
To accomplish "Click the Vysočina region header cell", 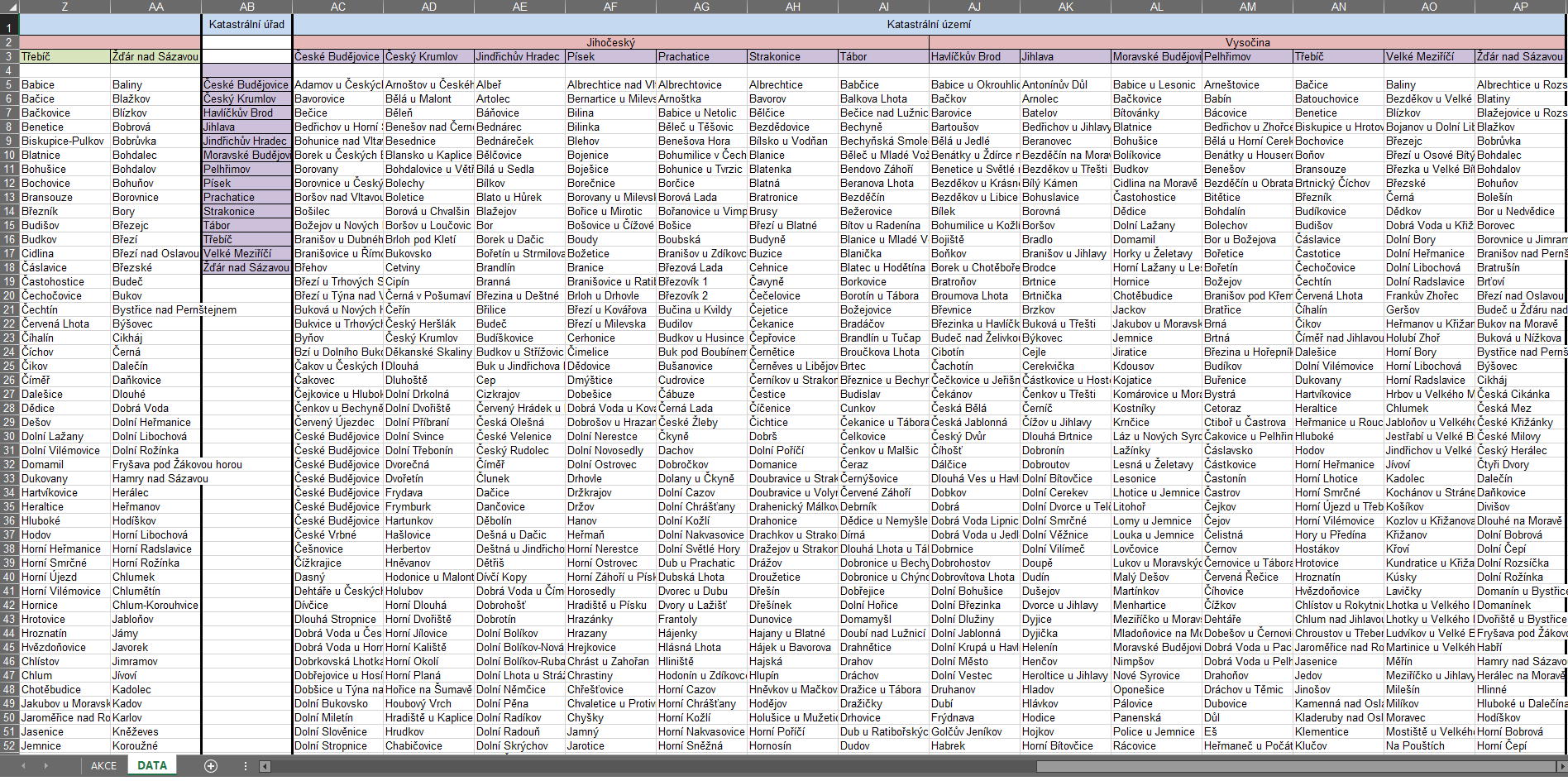I will [1247, 42].
